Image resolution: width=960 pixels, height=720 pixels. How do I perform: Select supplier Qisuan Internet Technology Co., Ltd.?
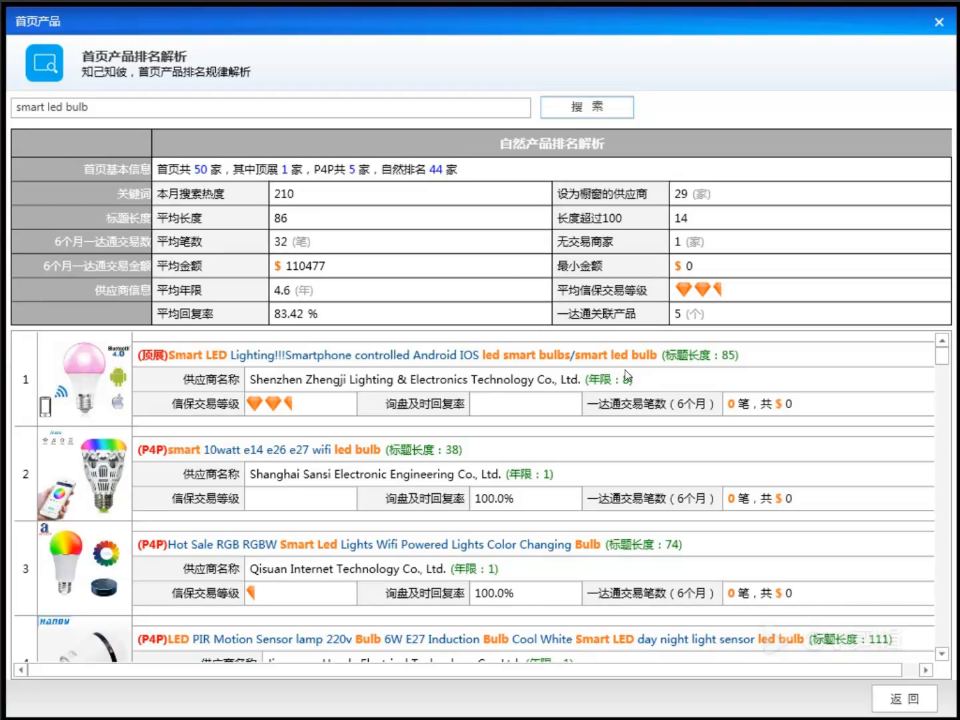pyautogui.click(x=347, y=569)
